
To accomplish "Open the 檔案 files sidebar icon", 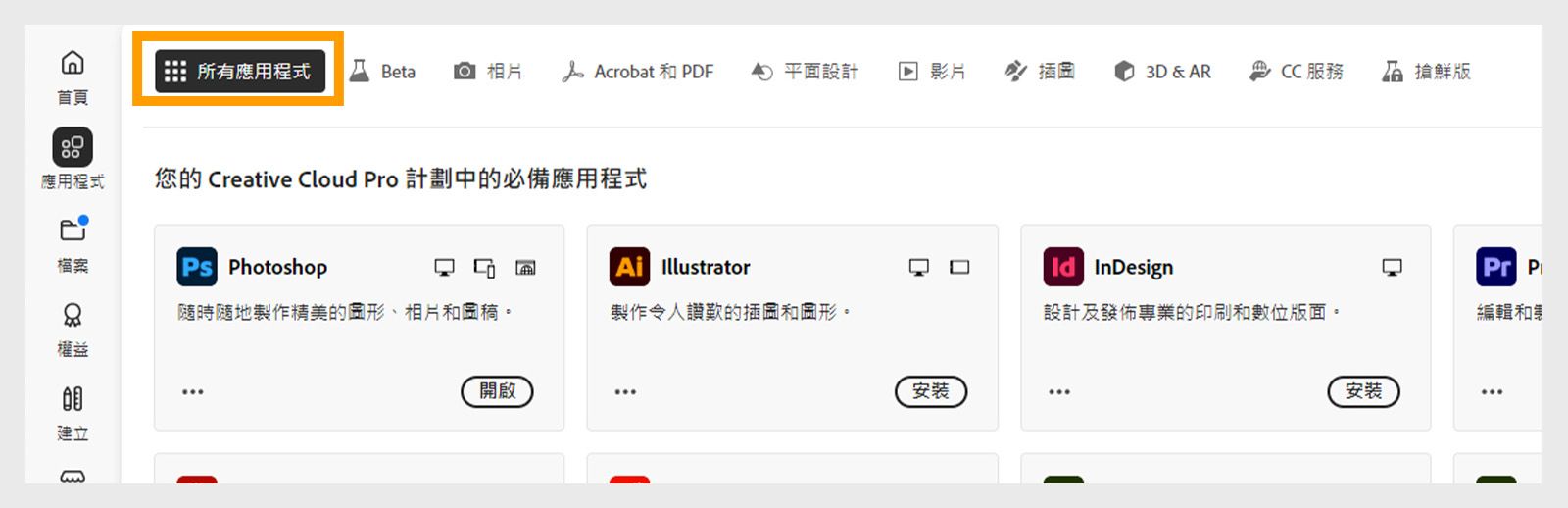I will click(73, 230).
